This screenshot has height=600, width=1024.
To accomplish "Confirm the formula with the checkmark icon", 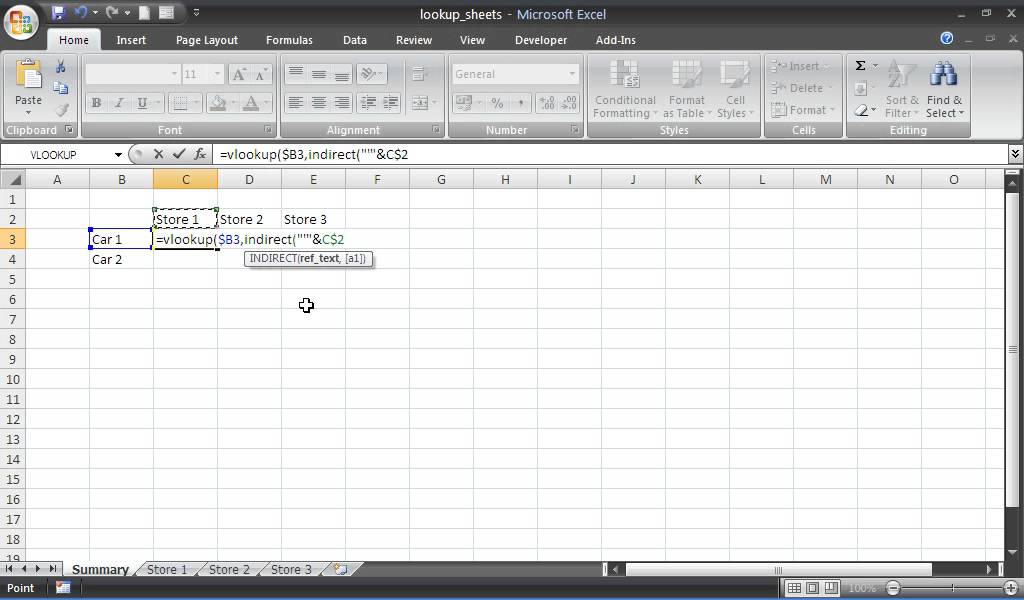I will pos(179,154).
